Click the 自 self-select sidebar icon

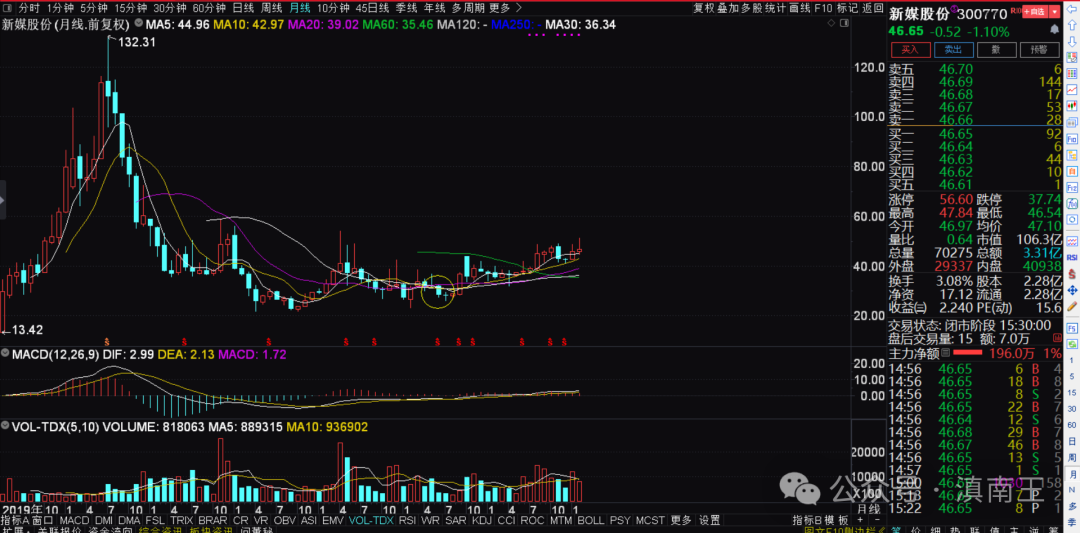point(1070,170)
